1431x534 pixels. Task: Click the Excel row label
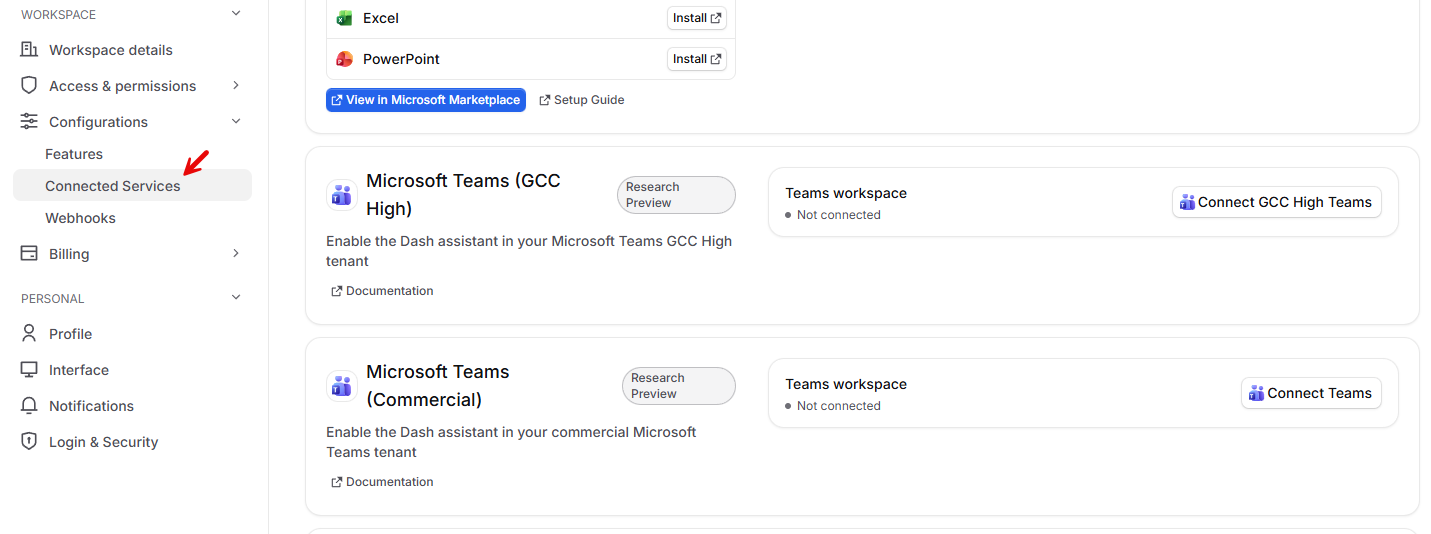381,18
